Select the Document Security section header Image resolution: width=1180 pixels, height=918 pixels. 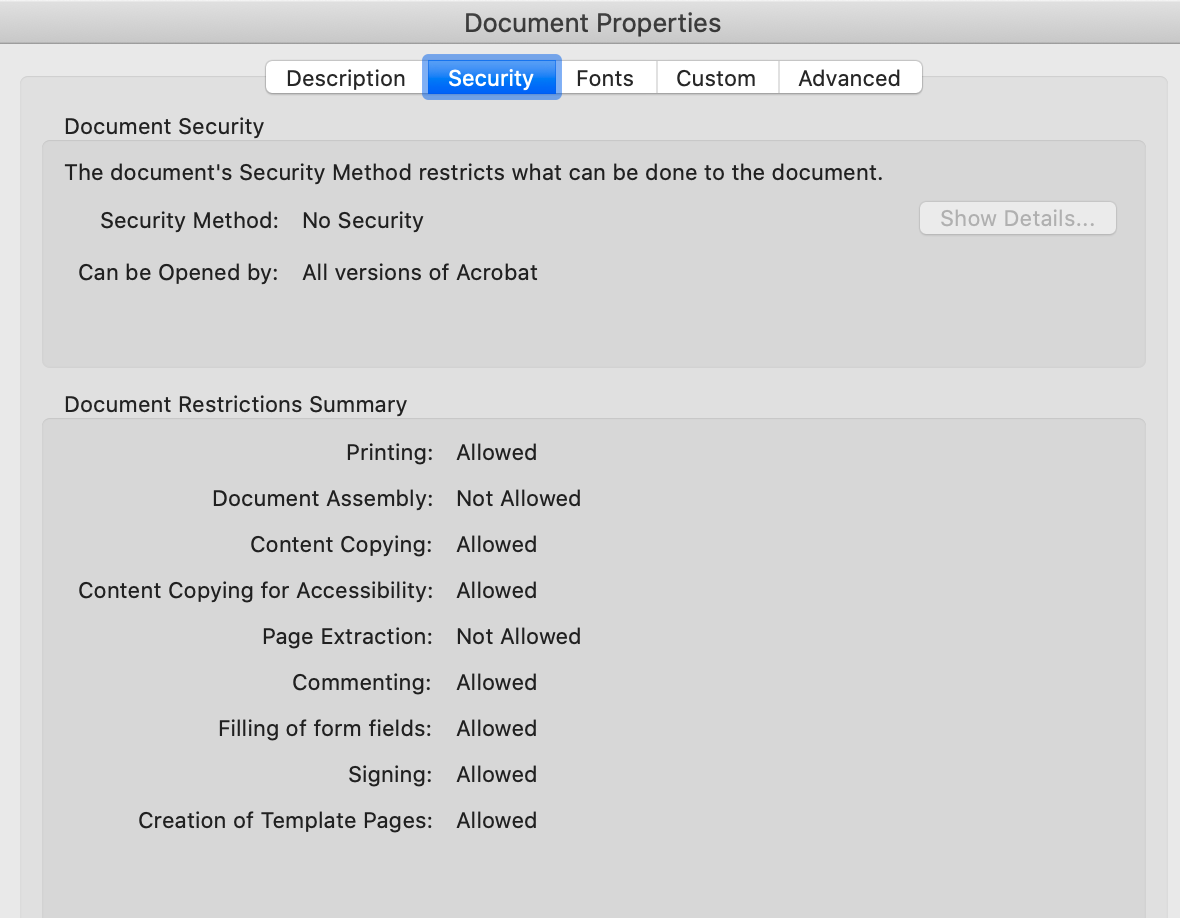163,127
